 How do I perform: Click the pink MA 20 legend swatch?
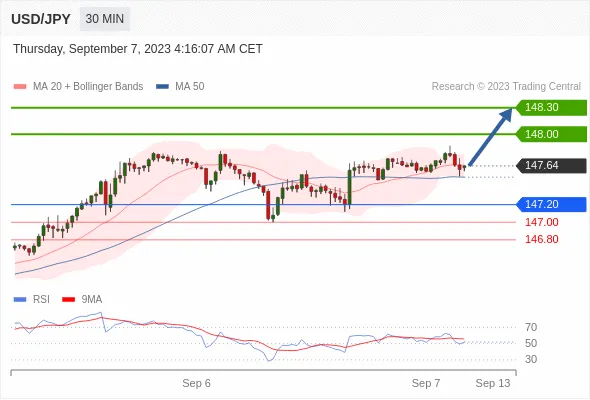click(20, 87)
